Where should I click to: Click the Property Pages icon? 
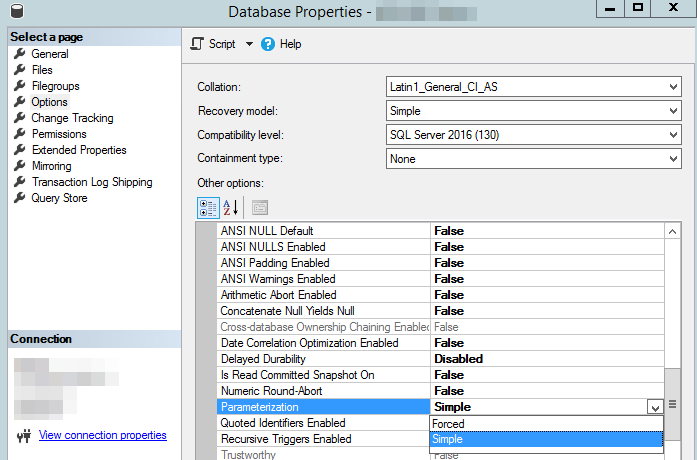[x=259, y=207]
